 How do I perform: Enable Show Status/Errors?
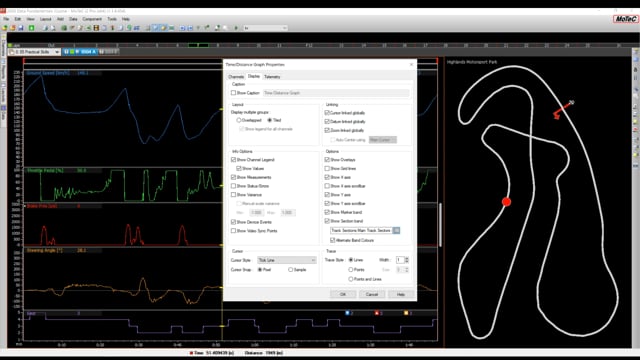pos(233,186)
